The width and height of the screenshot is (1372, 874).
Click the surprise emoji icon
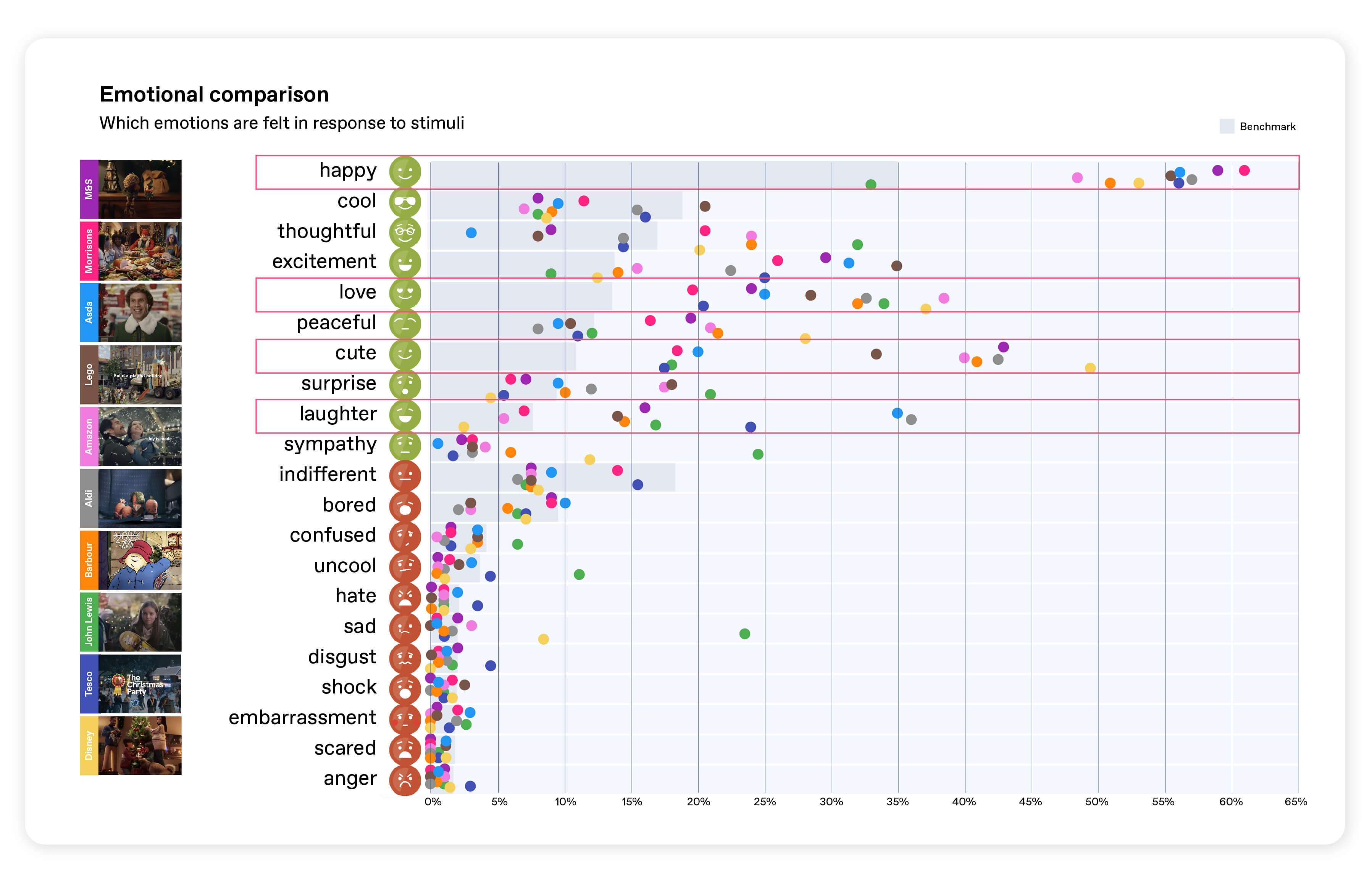pos(405,384)
